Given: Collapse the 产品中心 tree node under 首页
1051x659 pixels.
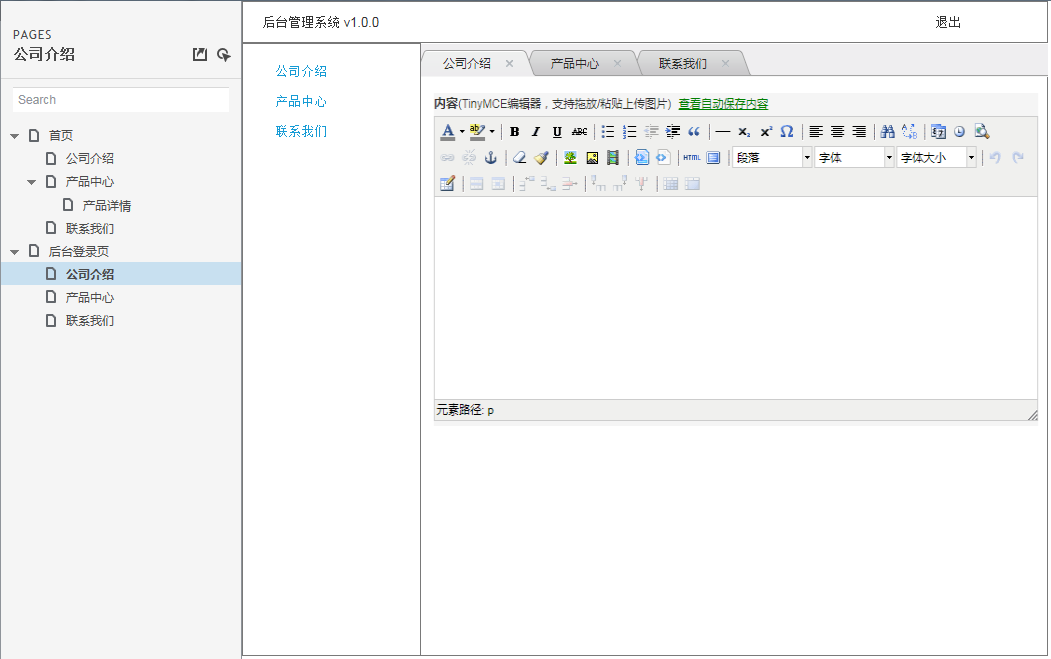Looking at the screenshot, I should (32, 182).
